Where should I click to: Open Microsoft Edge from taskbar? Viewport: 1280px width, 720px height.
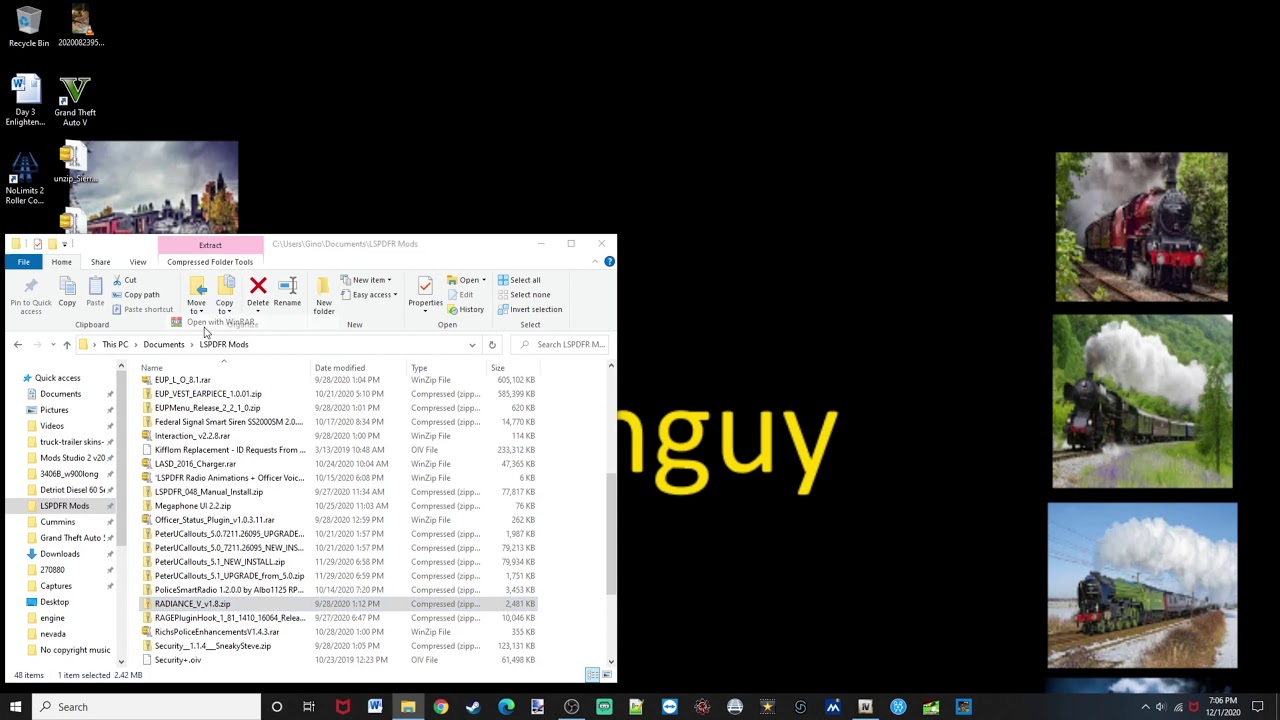[x=506, y=707]
